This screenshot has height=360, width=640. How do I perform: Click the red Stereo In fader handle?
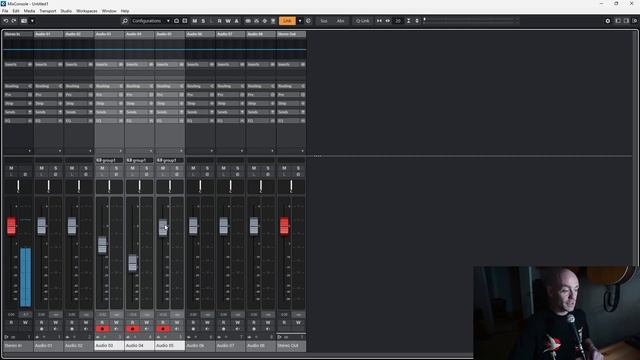point(11,226)
